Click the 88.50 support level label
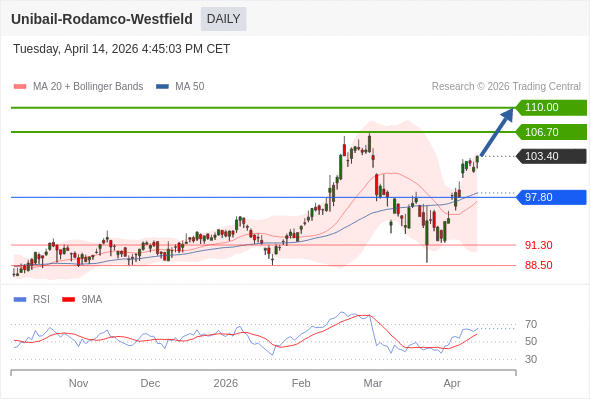This screenshot has height=400, width=590. tap(539, 265)
